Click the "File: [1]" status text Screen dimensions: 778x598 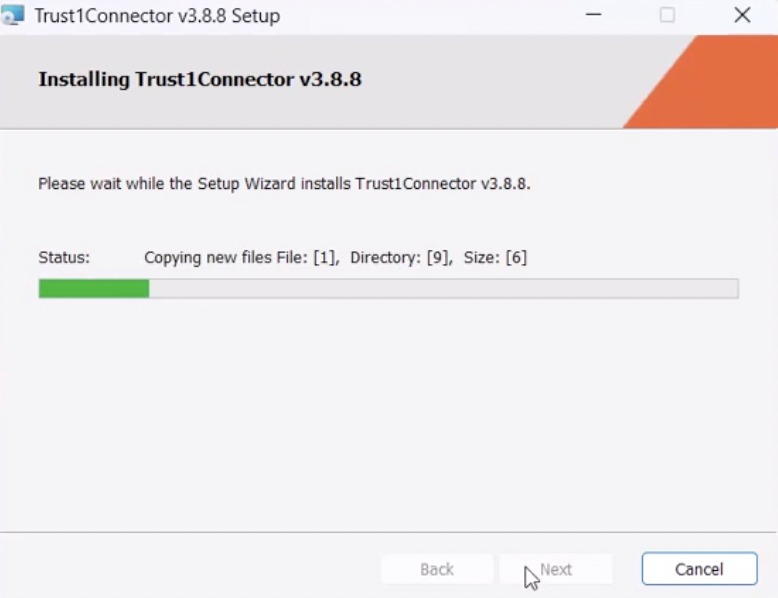308,258
